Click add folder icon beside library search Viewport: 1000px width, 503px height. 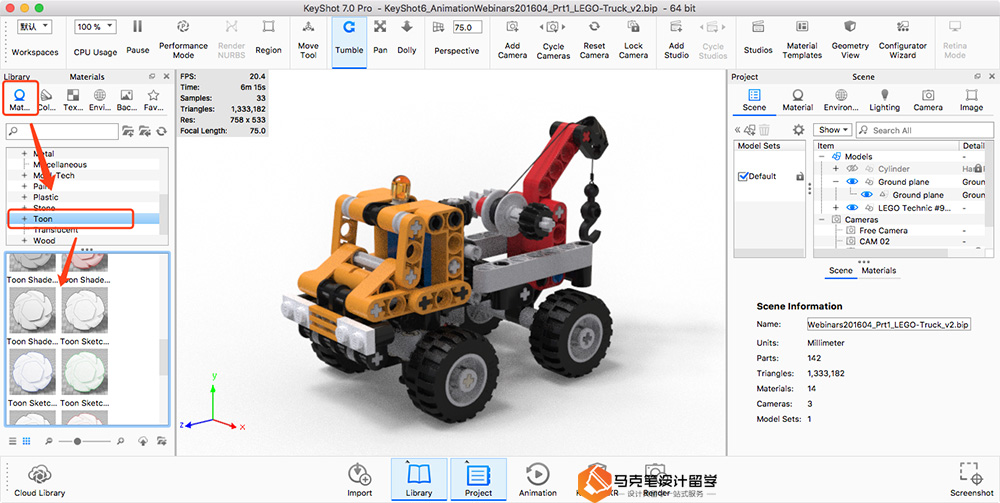pyautogui.click(x=128, y=131)
